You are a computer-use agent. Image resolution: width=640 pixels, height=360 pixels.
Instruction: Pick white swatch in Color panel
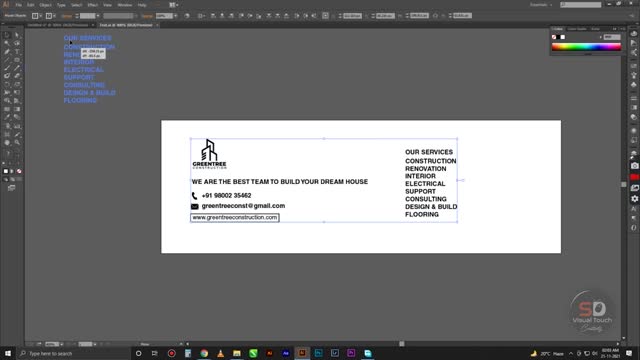(563, 37)
